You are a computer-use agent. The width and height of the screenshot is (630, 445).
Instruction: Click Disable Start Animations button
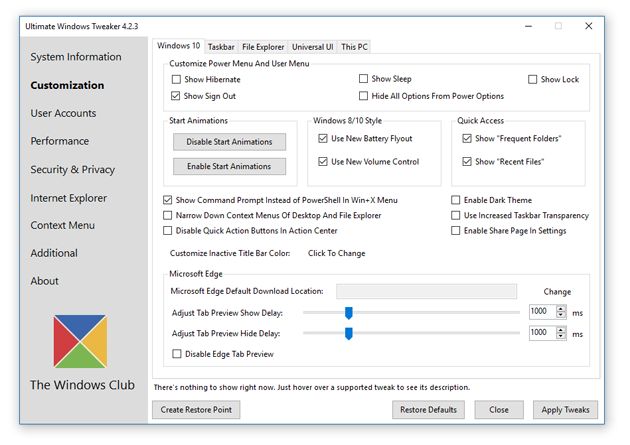pyautogui.click(x=229, y=142)
